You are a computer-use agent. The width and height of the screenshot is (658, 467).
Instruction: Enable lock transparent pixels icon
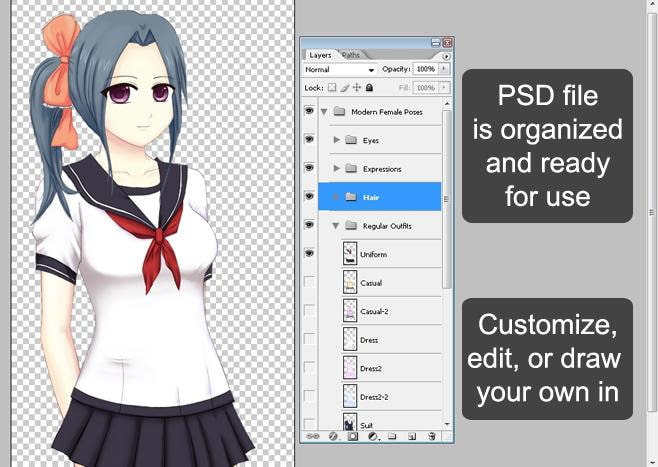click(332, 87)
